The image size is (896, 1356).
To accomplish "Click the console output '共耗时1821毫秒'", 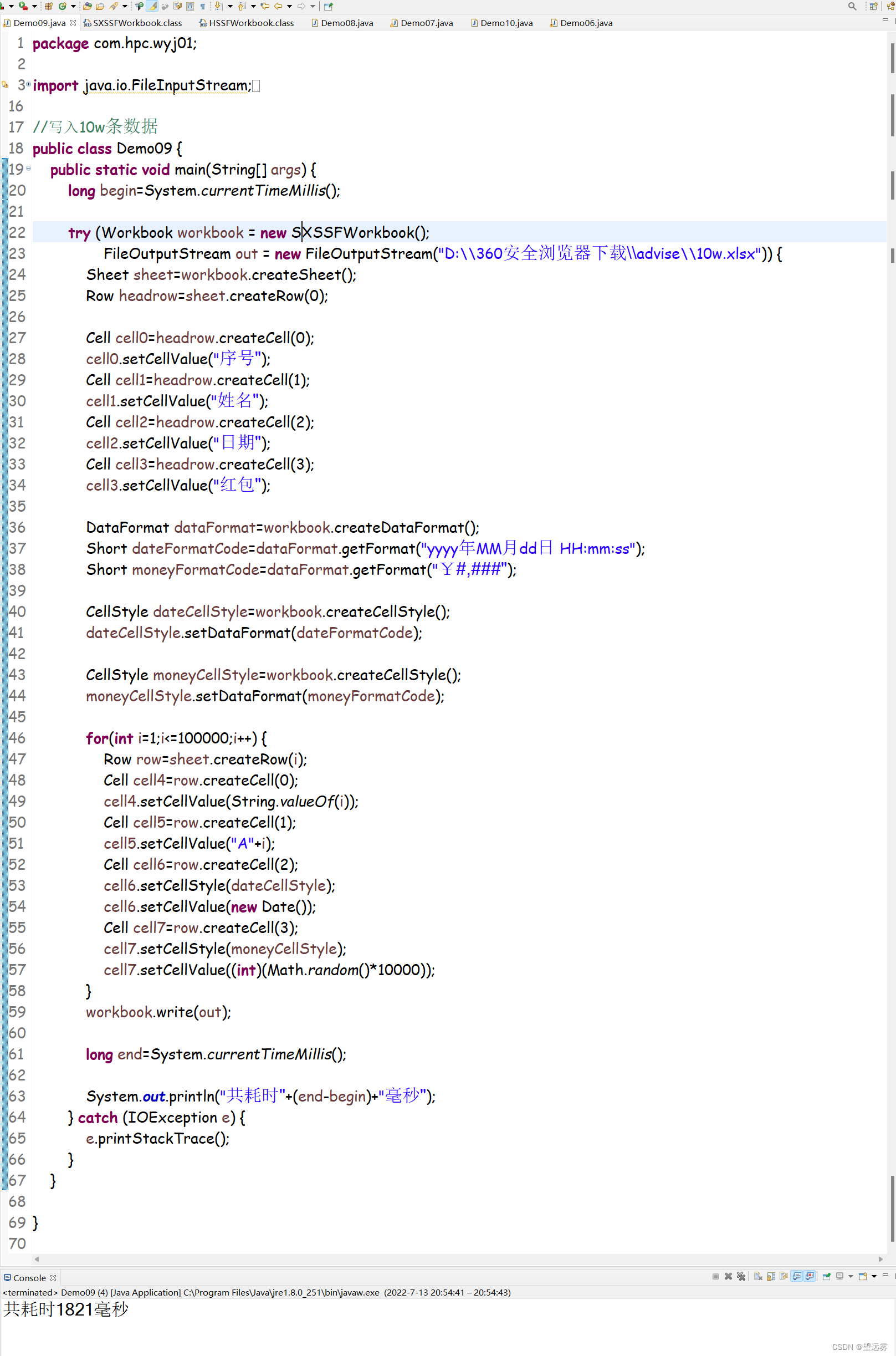I will point(66,1309).
